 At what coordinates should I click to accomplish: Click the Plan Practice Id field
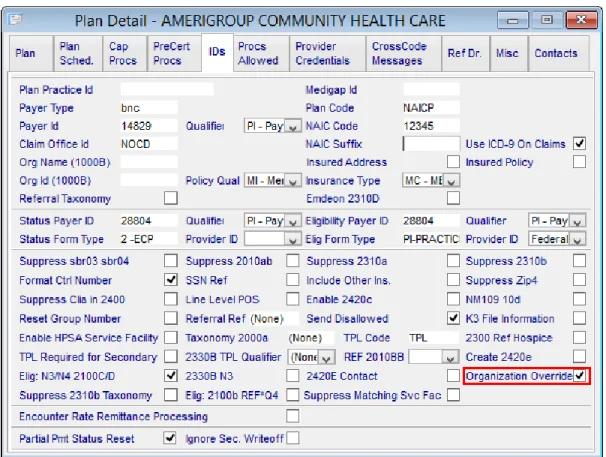pyautogui.click(x=167, y=89)
